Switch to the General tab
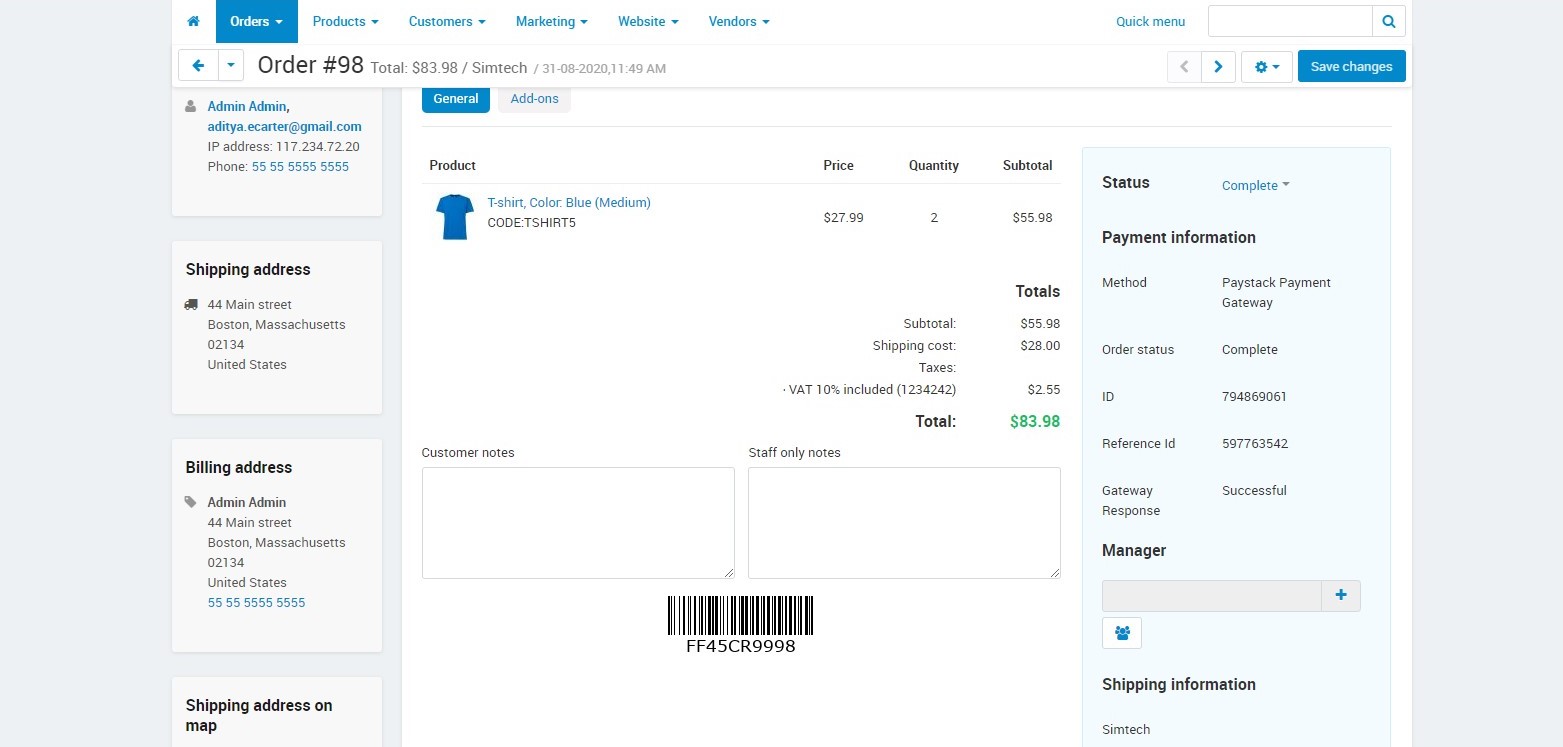This screenshot has width=1563, height=747. pyautogui.click(x=456, y=99)
